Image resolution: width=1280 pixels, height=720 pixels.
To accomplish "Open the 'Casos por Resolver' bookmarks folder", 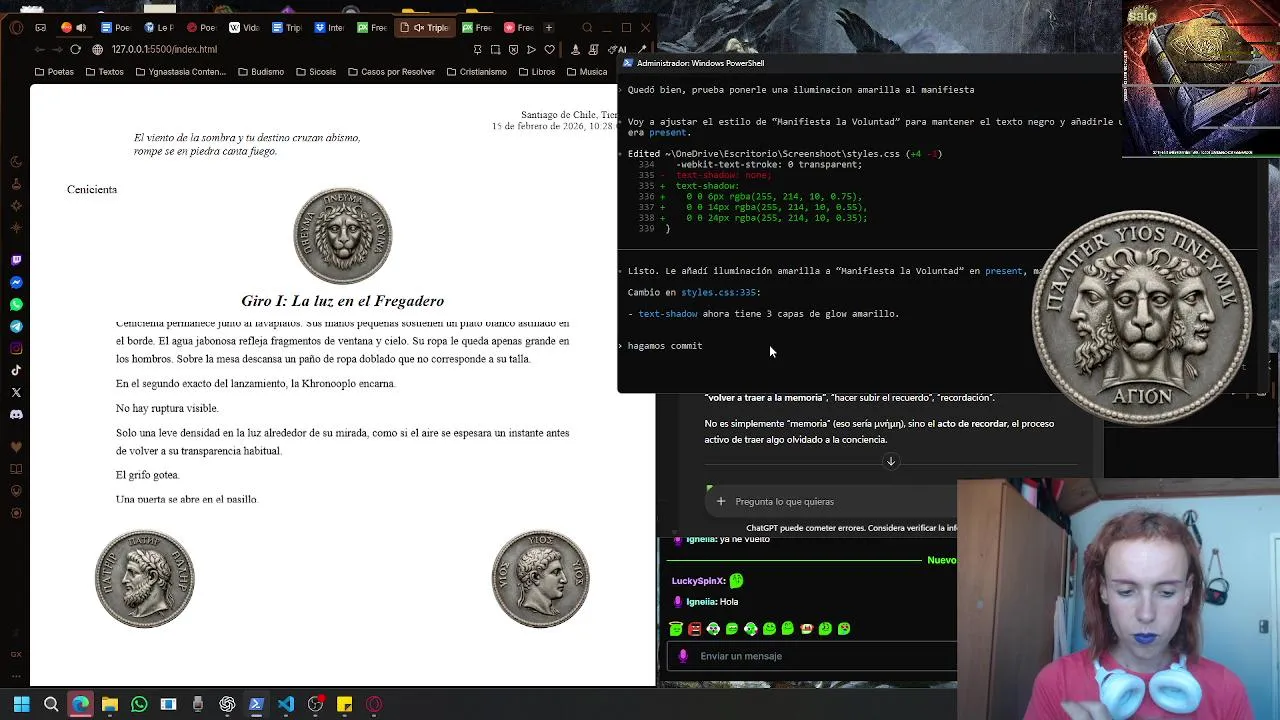I will click(391, 72).
